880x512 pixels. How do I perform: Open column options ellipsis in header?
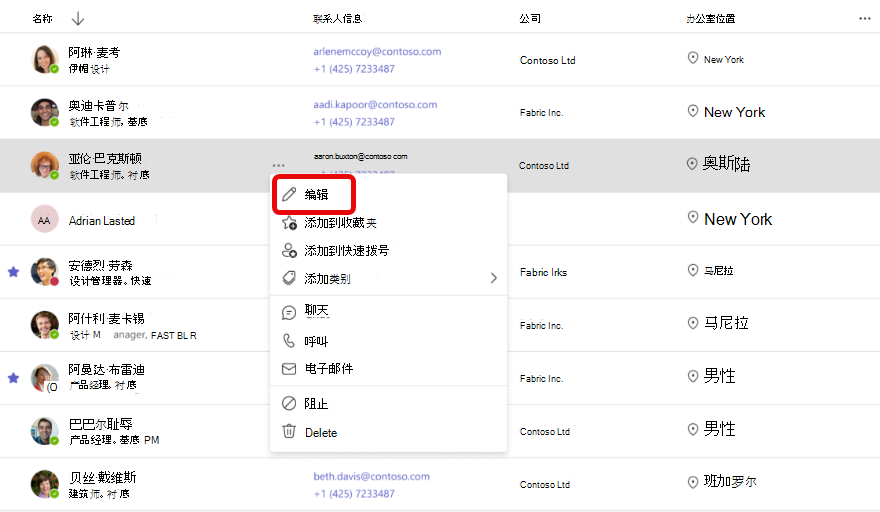pyautogui.click(x=864, y=19)
